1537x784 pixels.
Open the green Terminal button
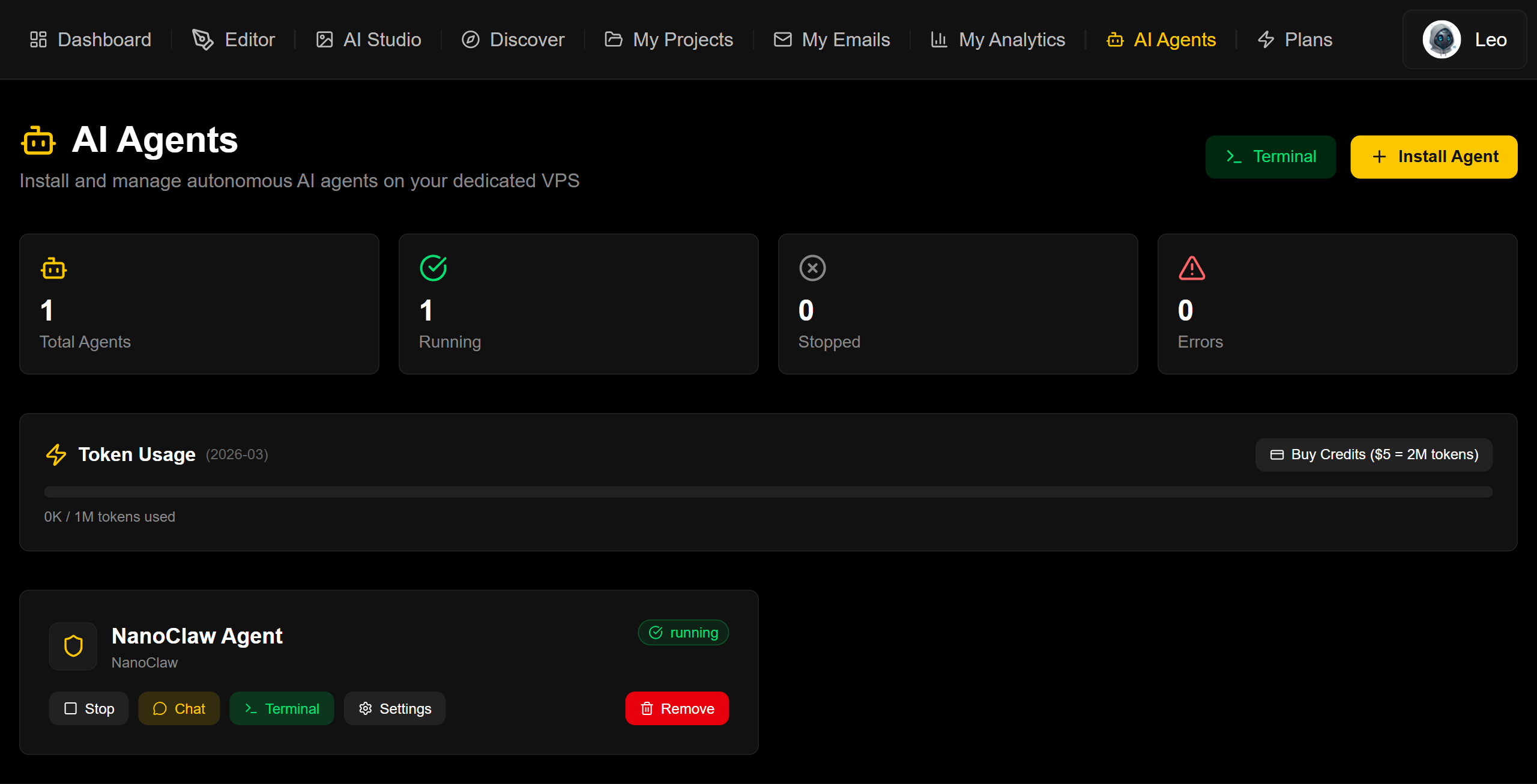click(1270, 156)
